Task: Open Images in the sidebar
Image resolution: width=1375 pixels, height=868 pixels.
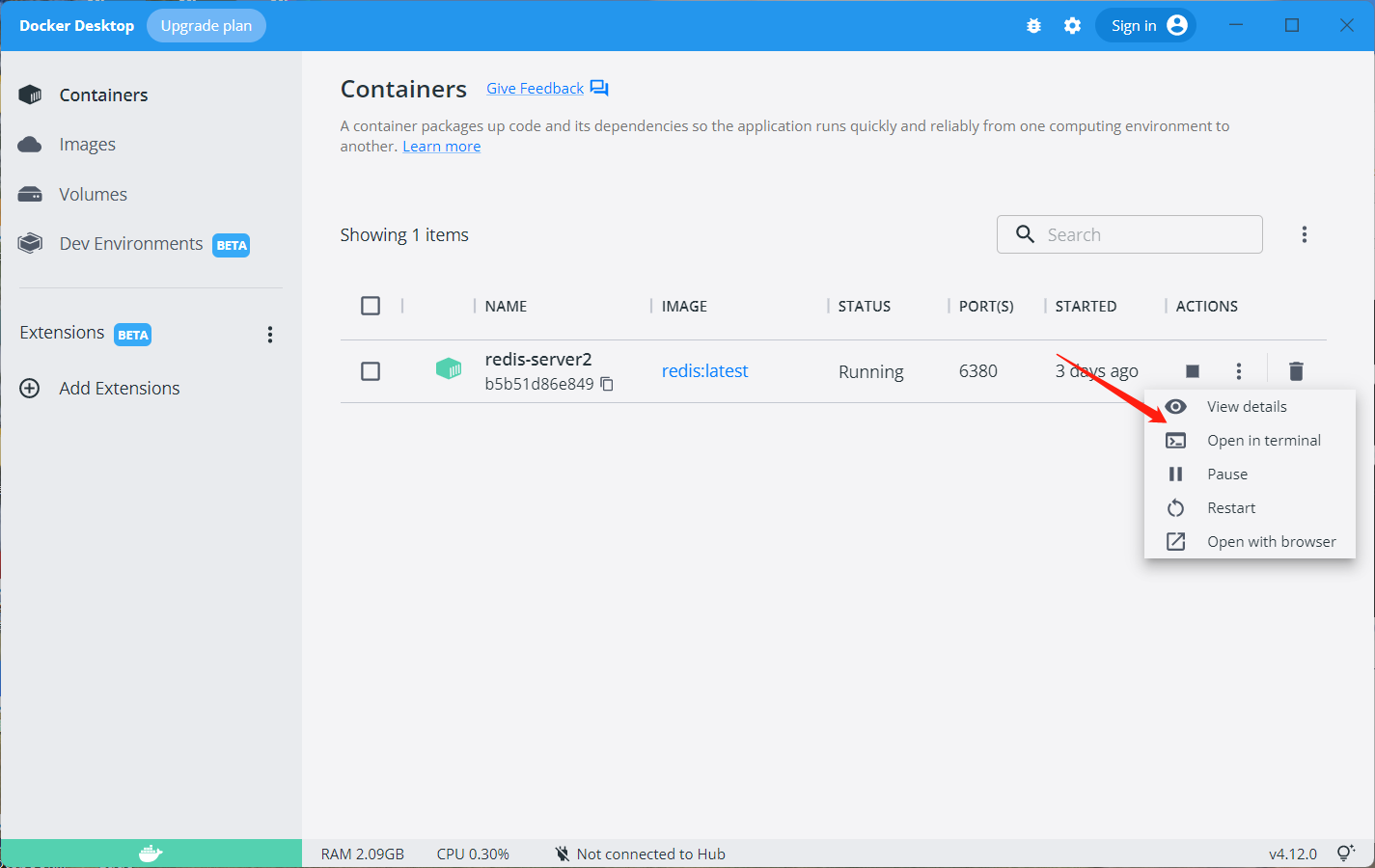Action: pyautogui.click(x=87, y=145)
